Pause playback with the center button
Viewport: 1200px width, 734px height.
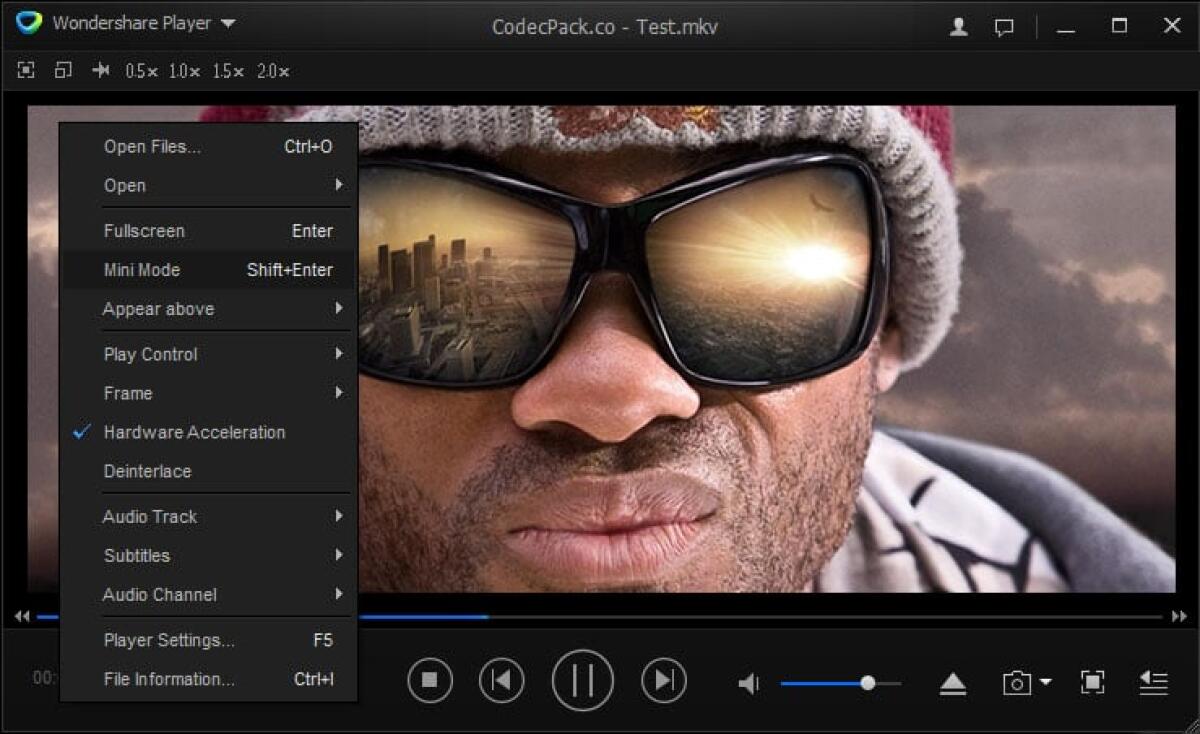[x=582, y=679]
